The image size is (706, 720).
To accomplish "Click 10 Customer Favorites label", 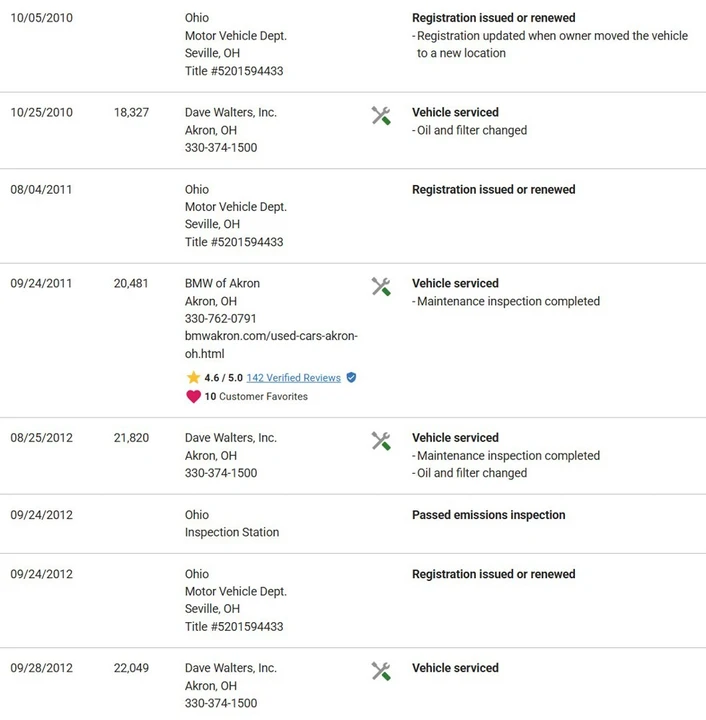I will coord(256,396).
